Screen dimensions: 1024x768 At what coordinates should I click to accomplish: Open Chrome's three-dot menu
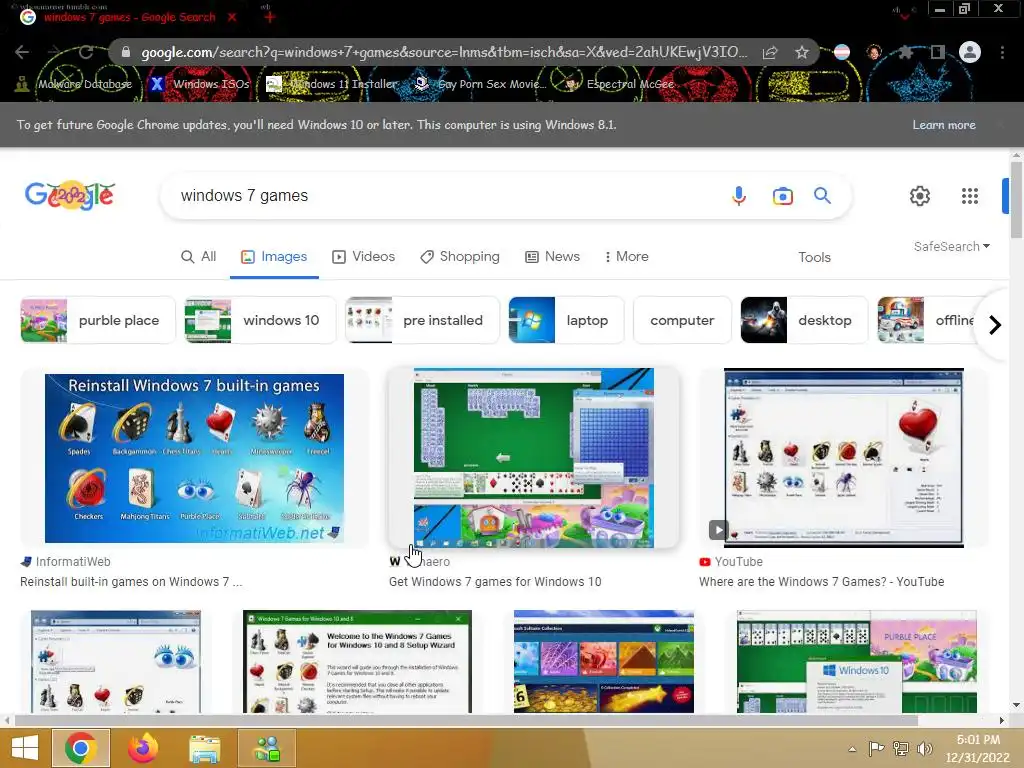coord(1002,52)
